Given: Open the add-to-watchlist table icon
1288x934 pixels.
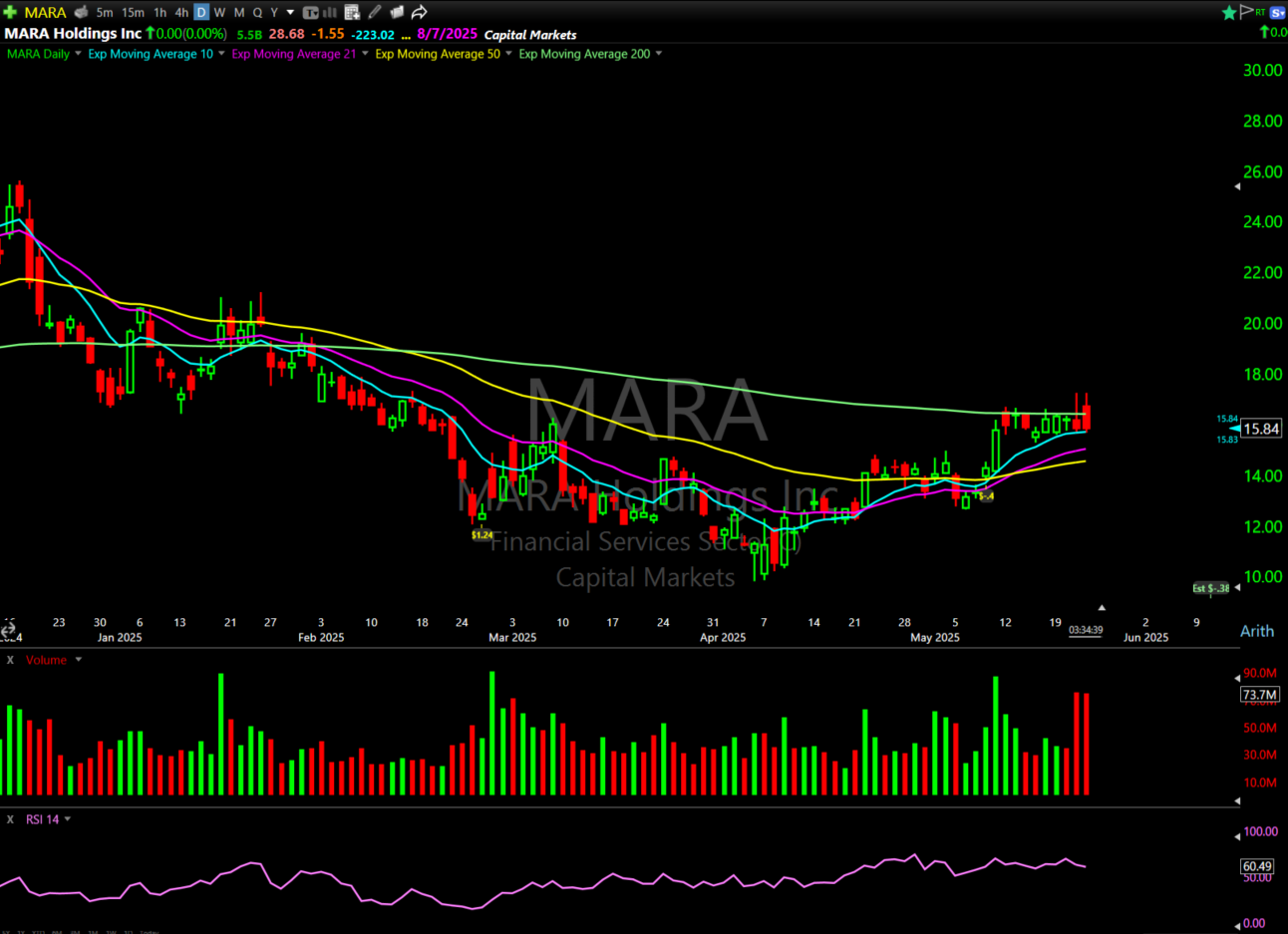Looking at the screenshot, I should [352, 12].
